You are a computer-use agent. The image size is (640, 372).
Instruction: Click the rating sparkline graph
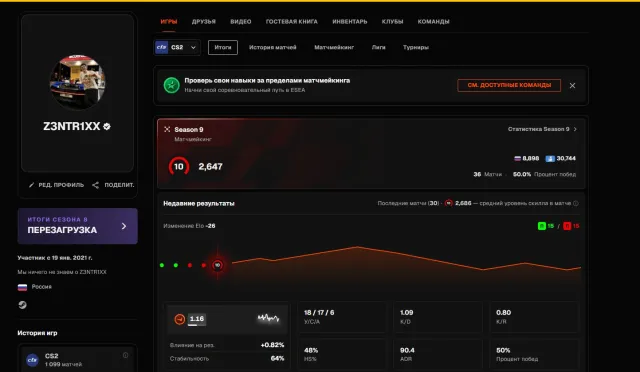(x=268, y=318)
